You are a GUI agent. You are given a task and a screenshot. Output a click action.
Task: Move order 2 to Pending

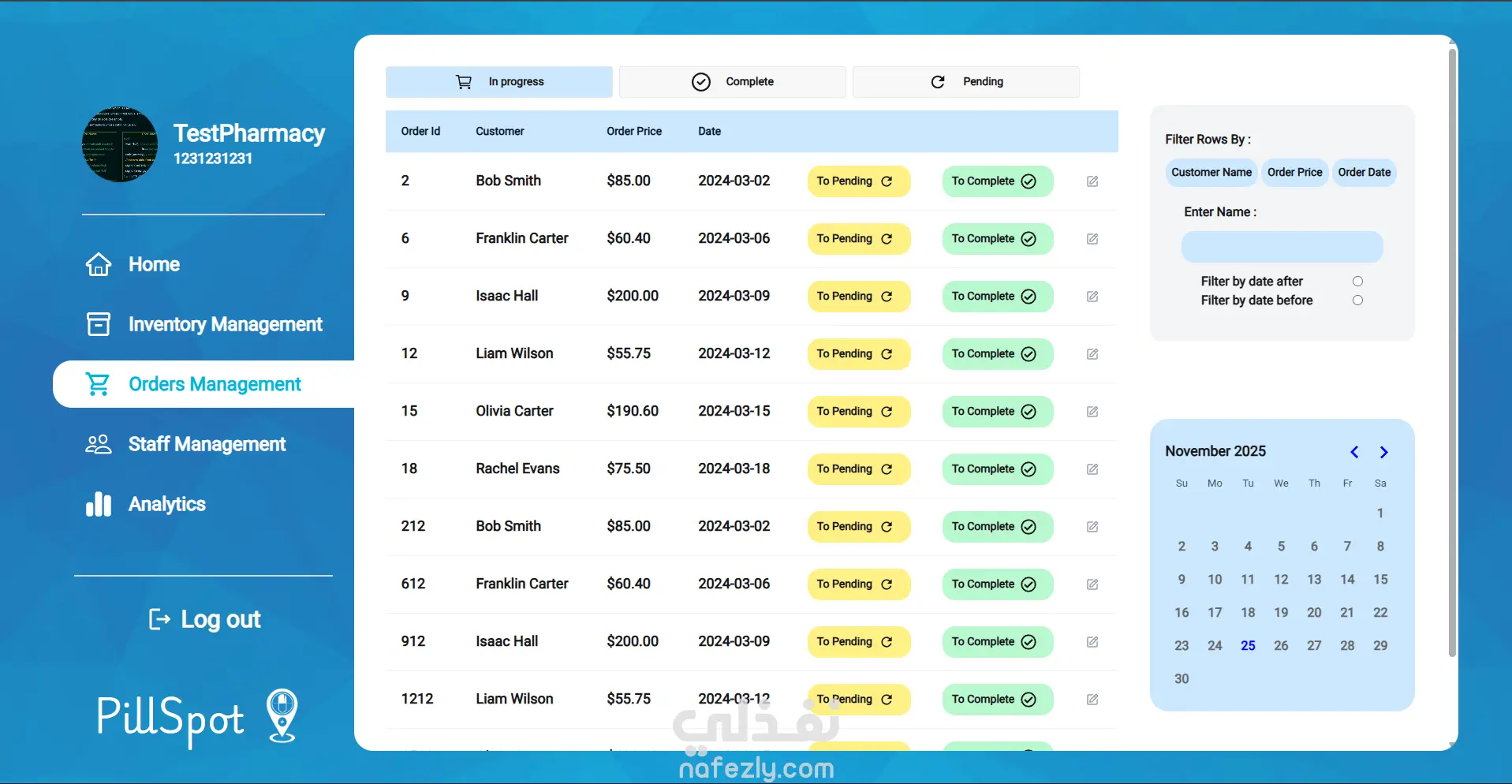[x=859, y=181]
